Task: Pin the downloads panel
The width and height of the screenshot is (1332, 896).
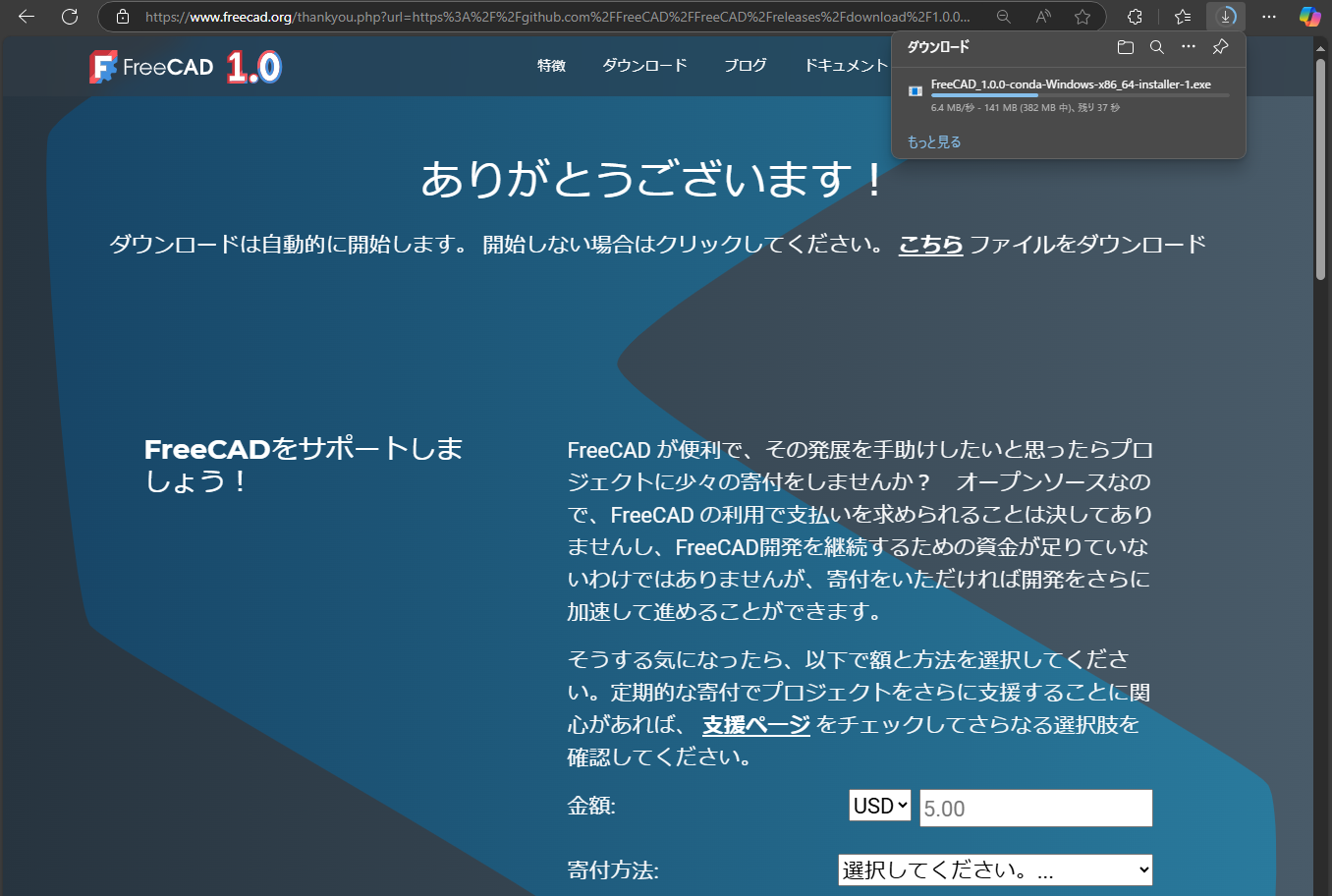Action: tap(1220, 47)
